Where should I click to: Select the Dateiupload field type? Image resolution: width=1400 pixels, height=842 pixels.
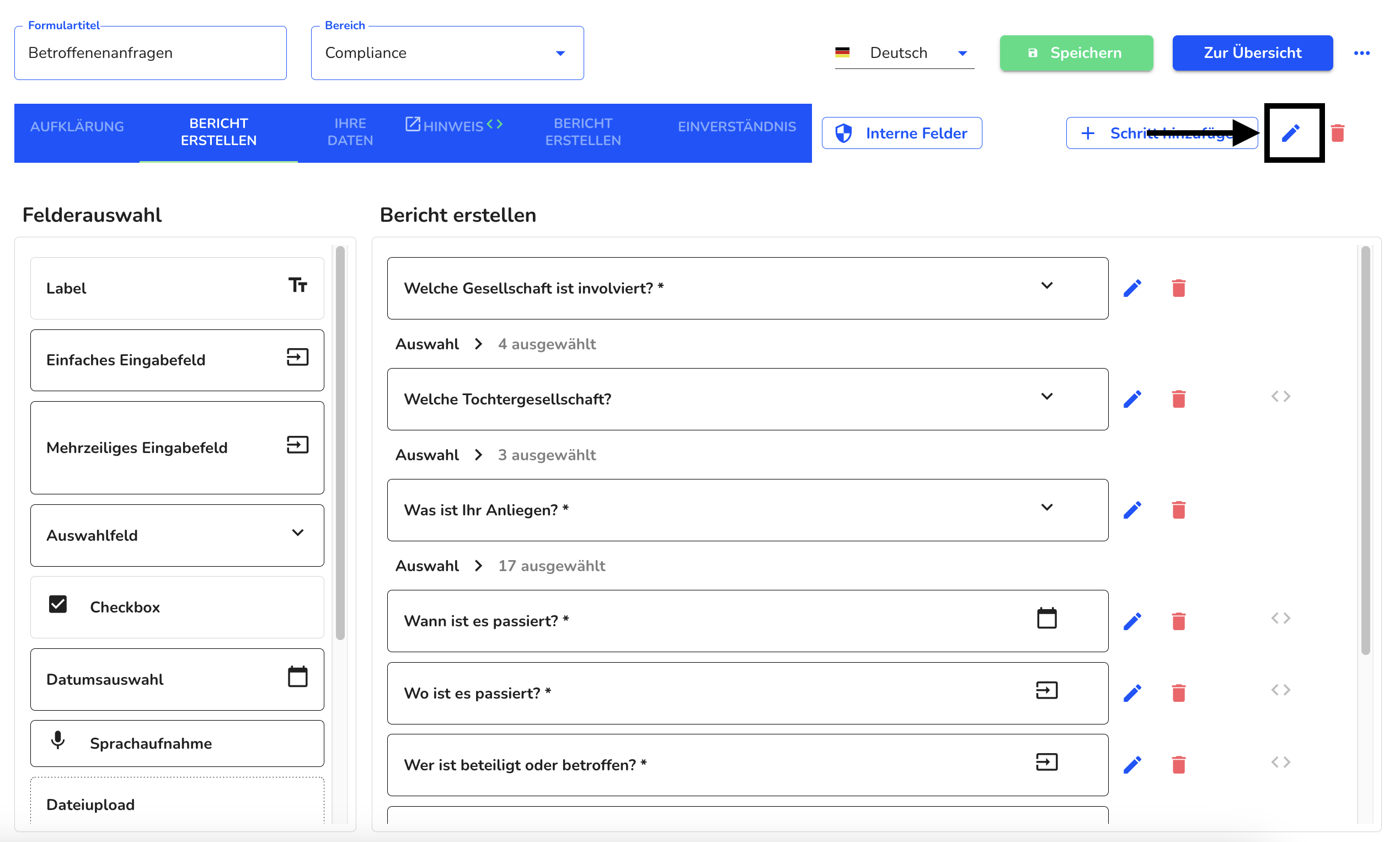(x=177, y=801)
